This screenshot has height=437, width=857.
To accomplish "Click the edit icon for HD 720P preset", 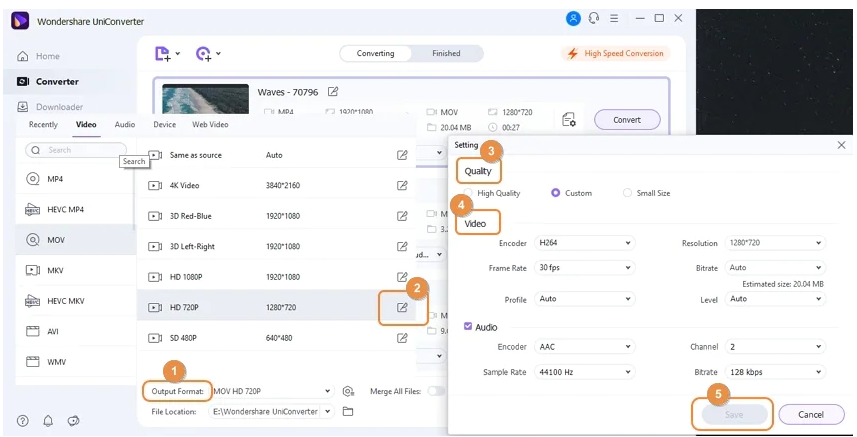I will [x=402, y=307].
